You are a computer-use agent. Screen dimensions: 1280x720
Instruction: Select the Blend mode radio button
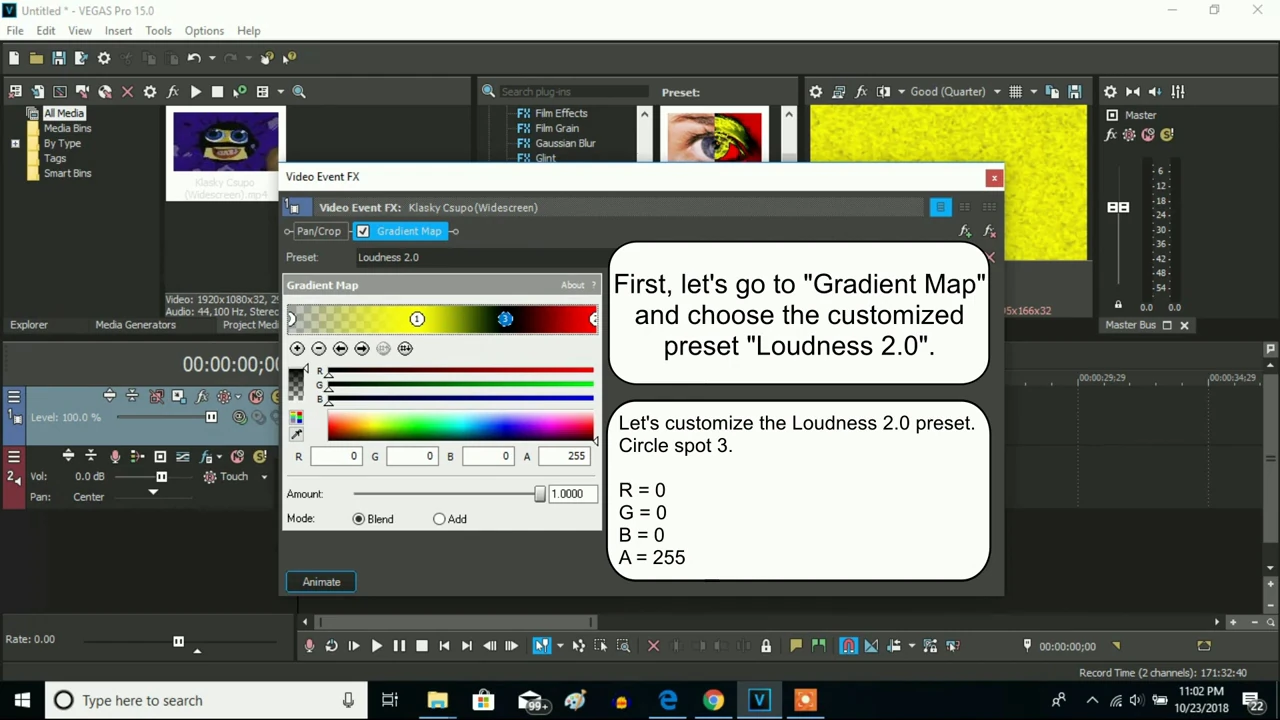(358, 519)
